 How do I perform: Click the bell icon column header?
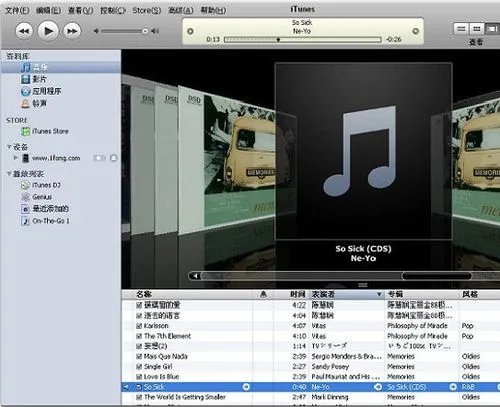263,294
